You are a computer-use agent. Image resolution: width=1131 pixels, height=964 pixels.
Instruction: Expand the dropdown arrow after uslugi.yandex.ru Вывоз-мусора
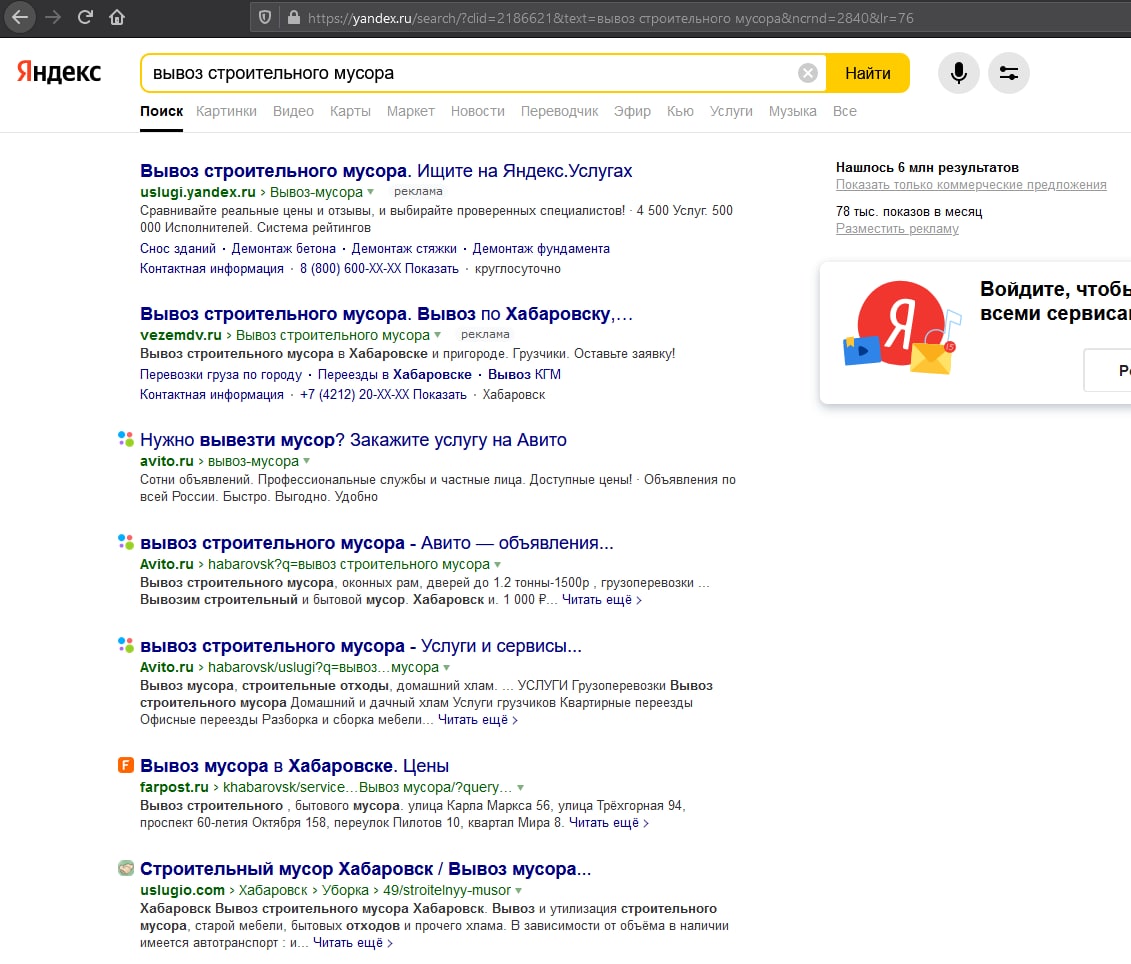click(x=371, y=192)
